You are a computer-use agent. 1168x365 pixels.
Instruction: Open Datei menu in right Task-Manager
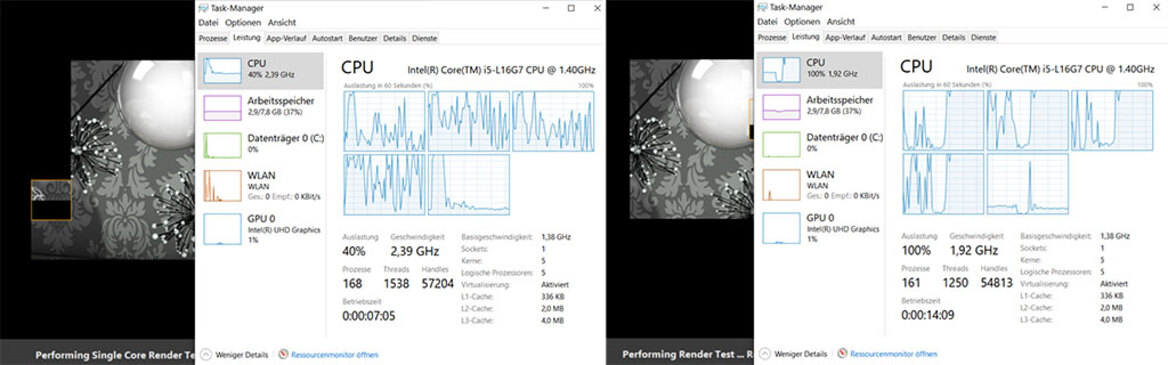point(766,23)
